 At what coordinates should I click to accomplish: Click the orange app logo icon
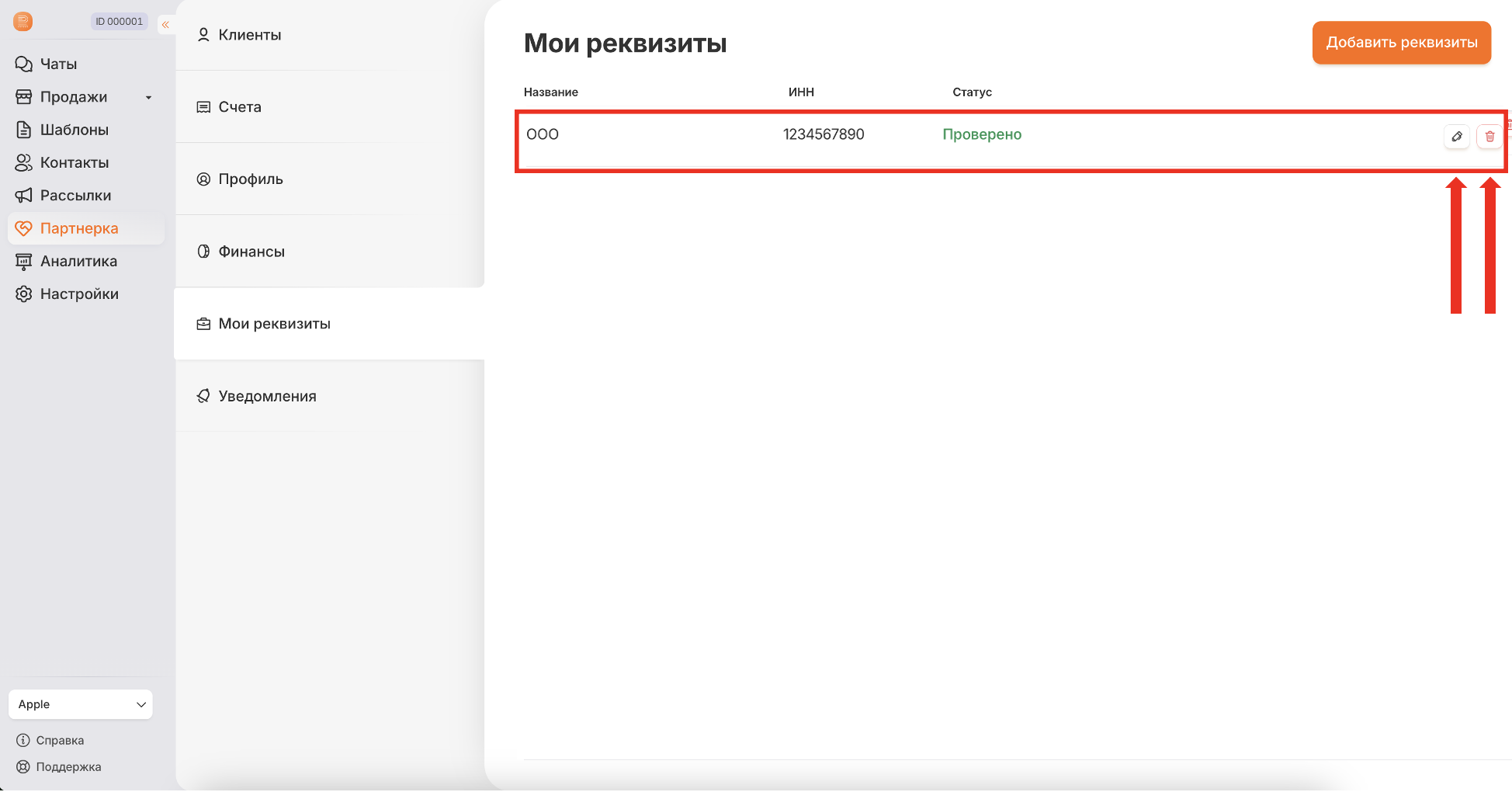point(23,22)
